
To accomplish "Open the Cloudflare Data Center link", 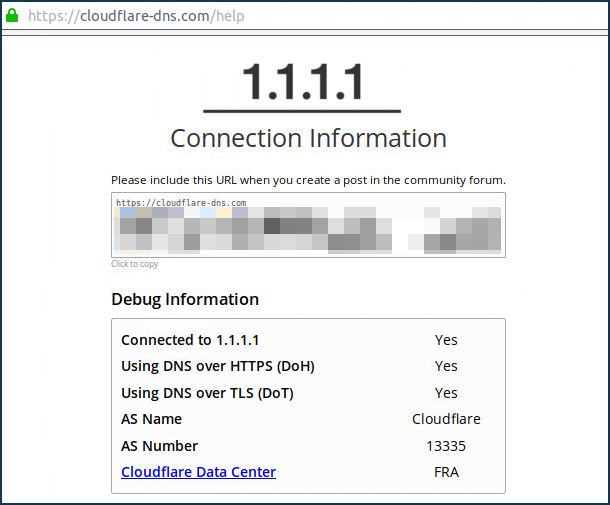I will pos(198,472).
